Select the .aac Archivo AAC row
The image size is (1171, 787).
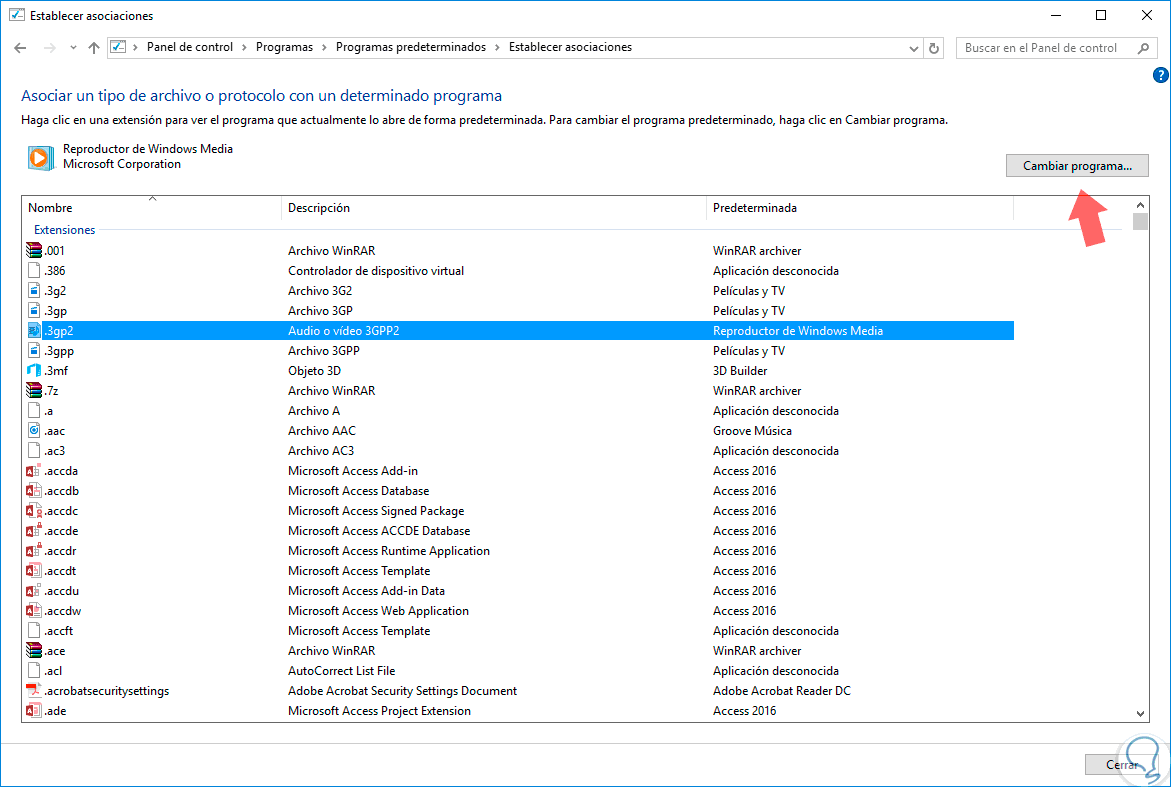pos(518,431)
